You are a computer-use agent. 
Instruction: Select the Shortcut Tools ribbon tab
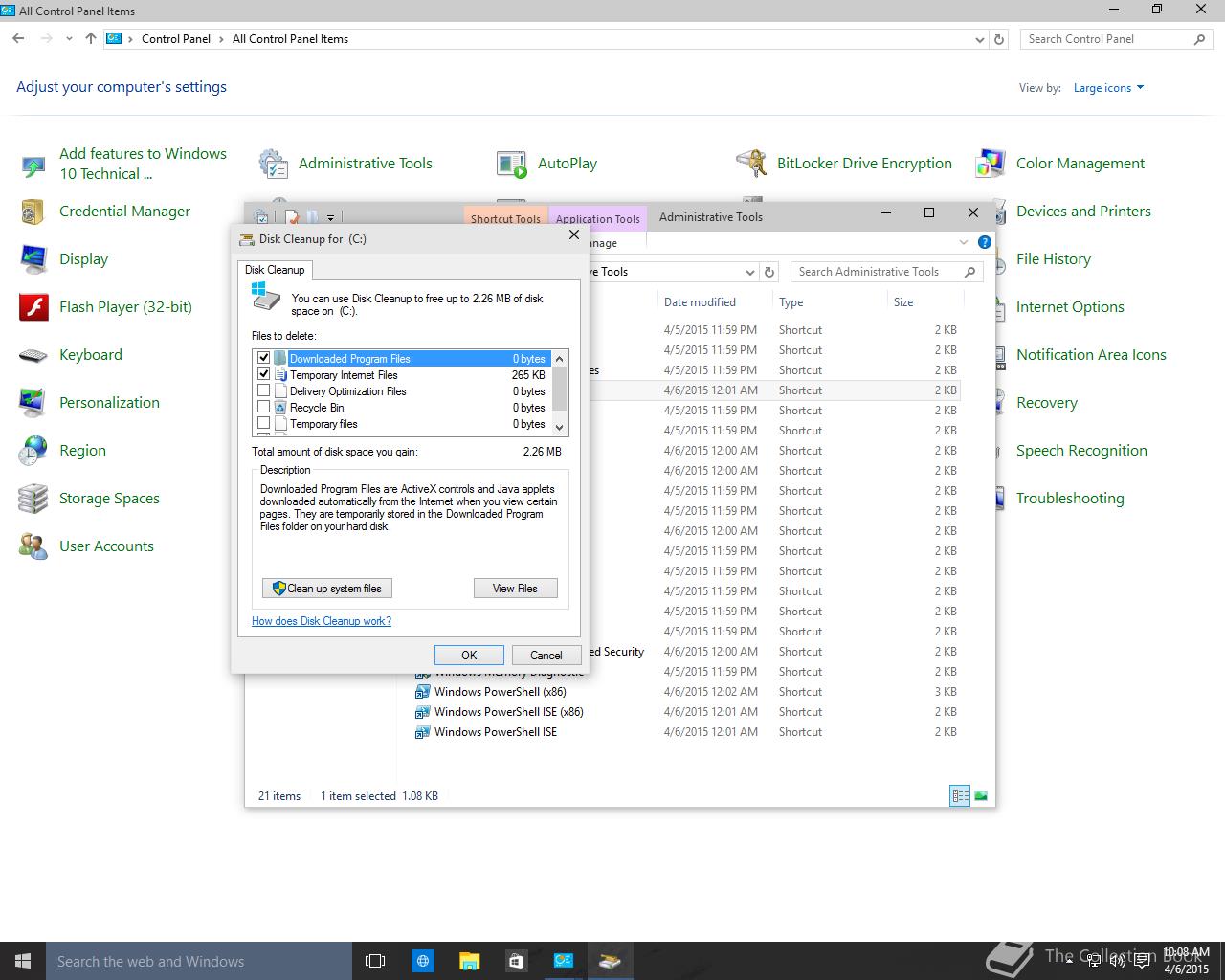[505, 218]
